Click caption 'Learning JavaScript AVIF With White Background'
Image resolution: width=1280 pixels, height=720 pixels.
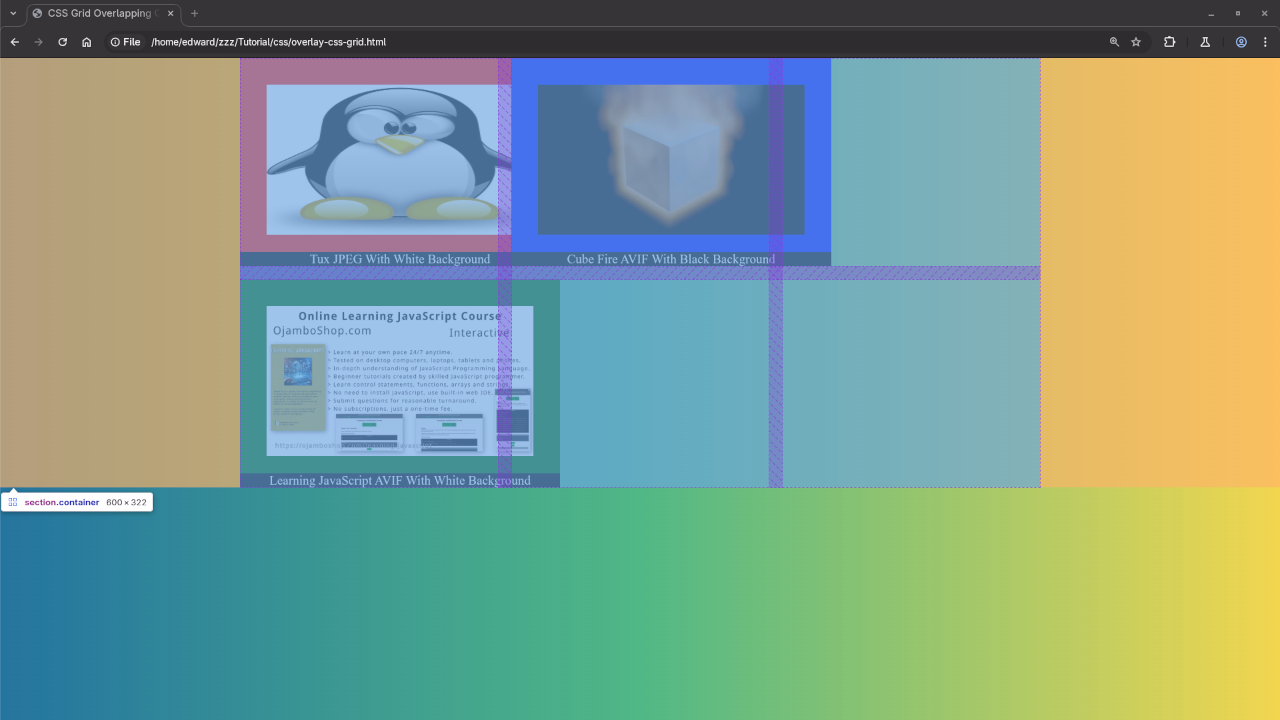(x=400, y=481)
